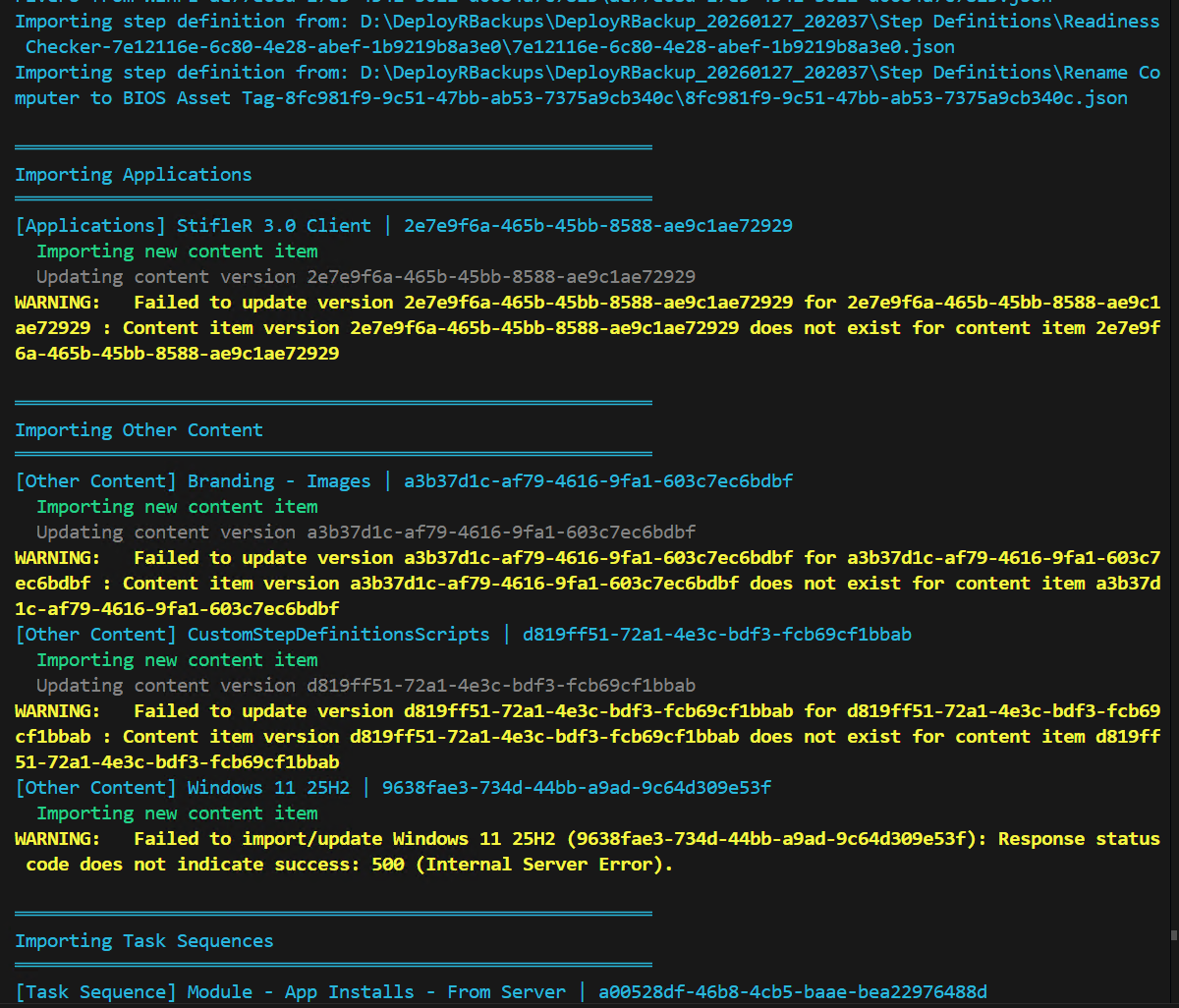Click "Updating content version" line for d819ff51 GUID
Viewport: 1179px width, 1008px height.
365,686
